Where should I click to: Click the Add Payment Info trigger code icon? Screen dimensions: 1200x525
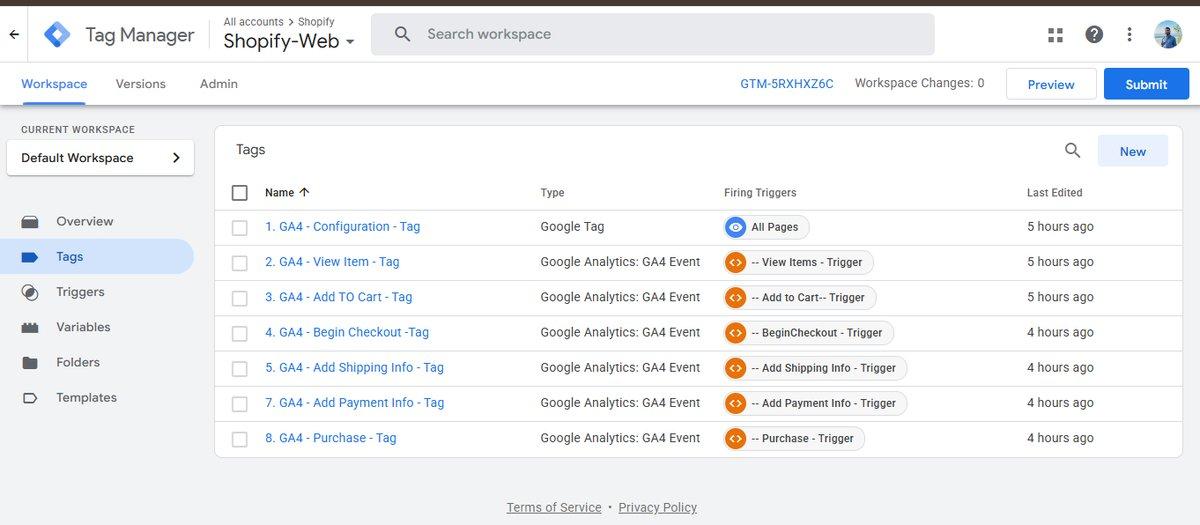pos(735,403)
